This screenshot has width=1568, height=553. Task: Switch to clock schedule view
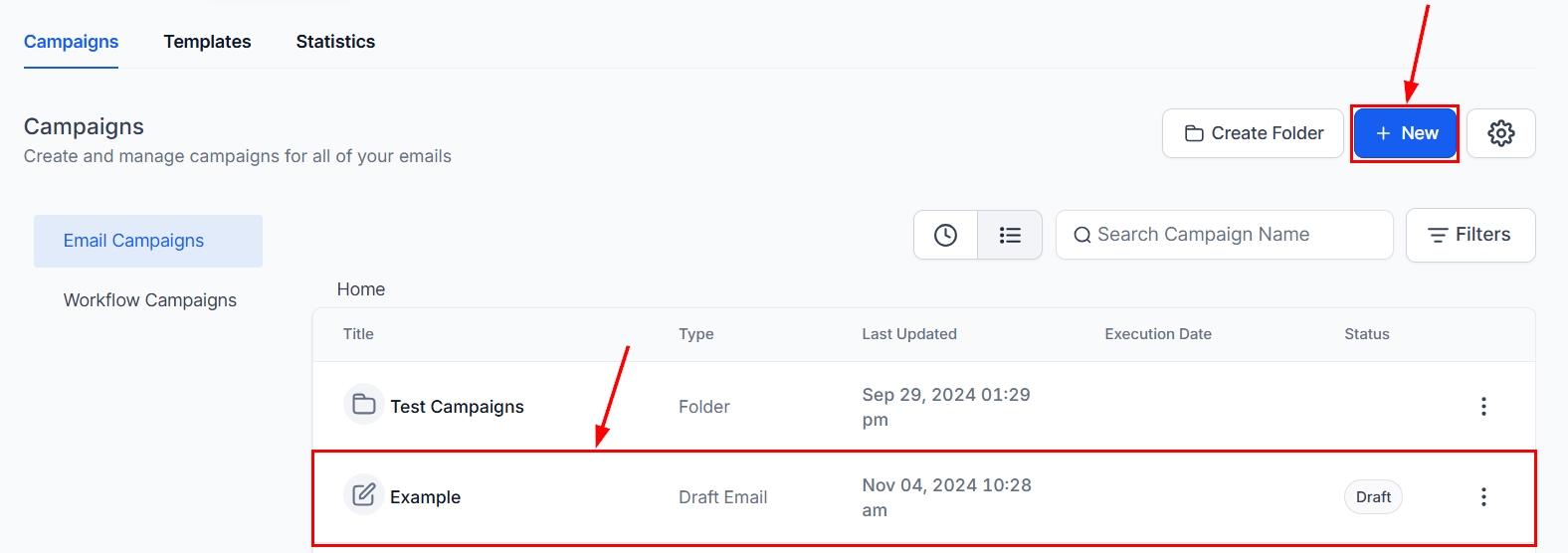point(945,235)
